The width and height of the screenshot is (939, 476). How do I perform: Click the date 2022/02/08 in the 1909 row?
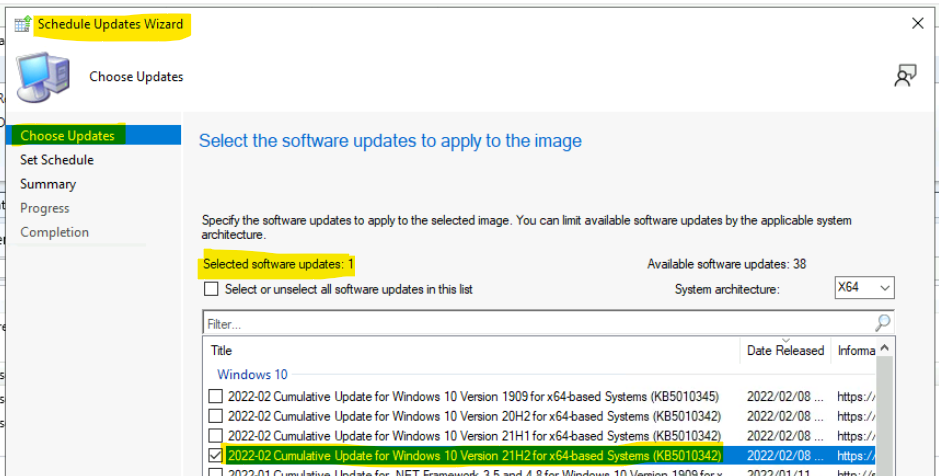point(785,396)
